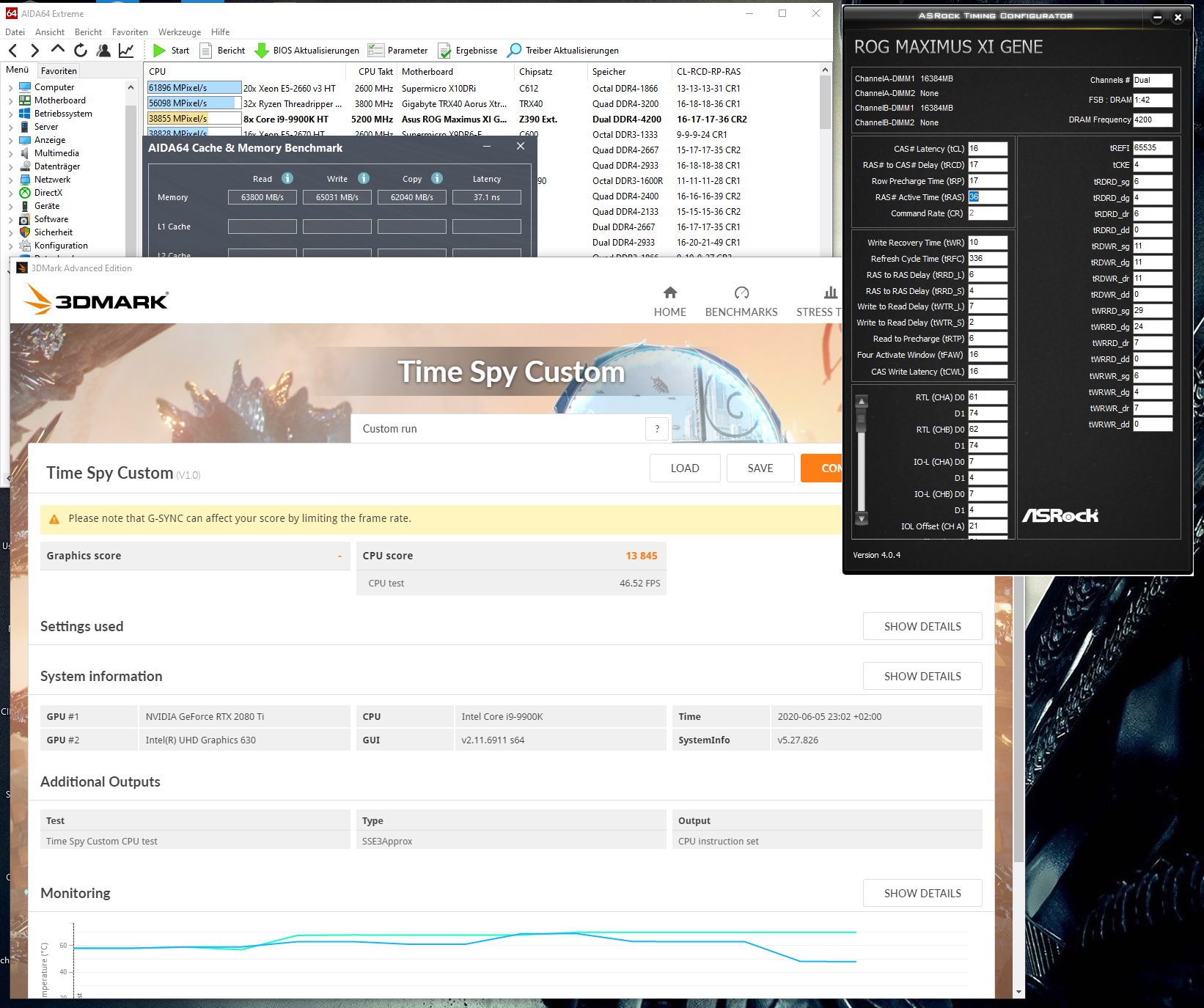Click the Sicherheit shield icon in tree
The height and width of the screenshot is (1008, 1204).
(x=25, y=232)
